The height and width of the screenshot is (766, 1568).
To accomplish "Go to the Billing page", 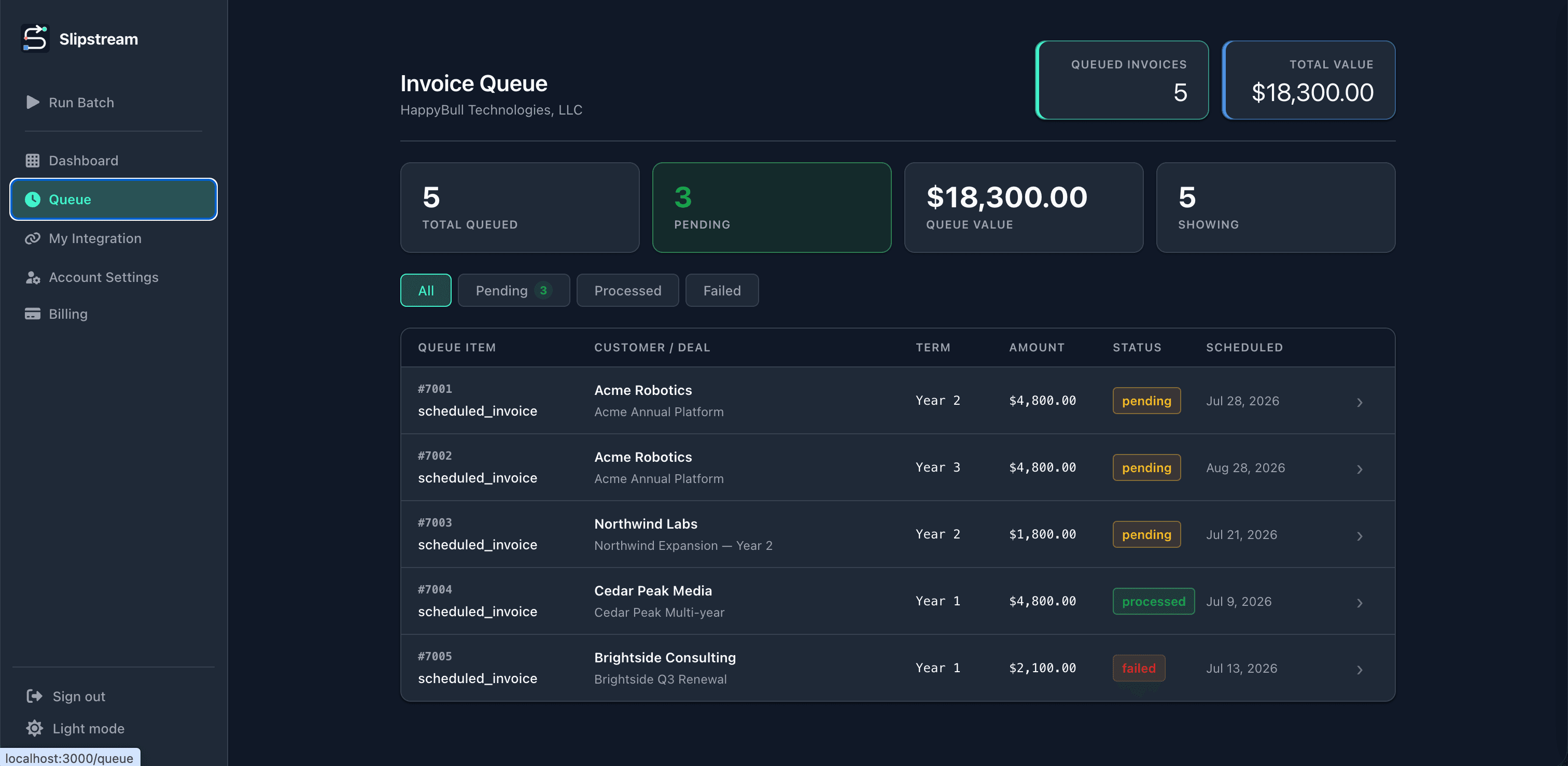I will [x=113, y=314].
